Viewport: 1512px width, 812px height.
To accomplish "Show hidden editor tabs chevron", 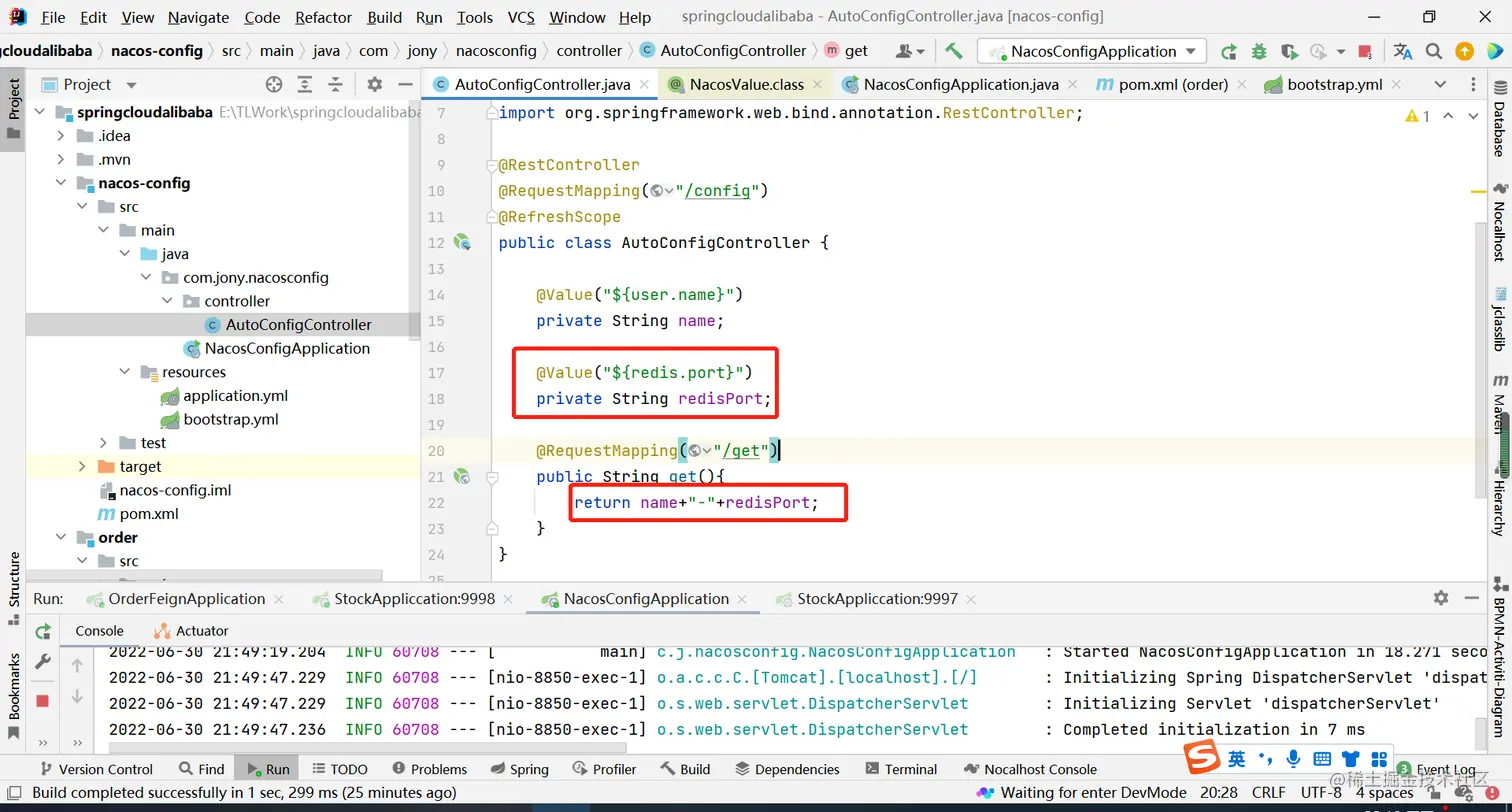I will [x=1440, y=84].
